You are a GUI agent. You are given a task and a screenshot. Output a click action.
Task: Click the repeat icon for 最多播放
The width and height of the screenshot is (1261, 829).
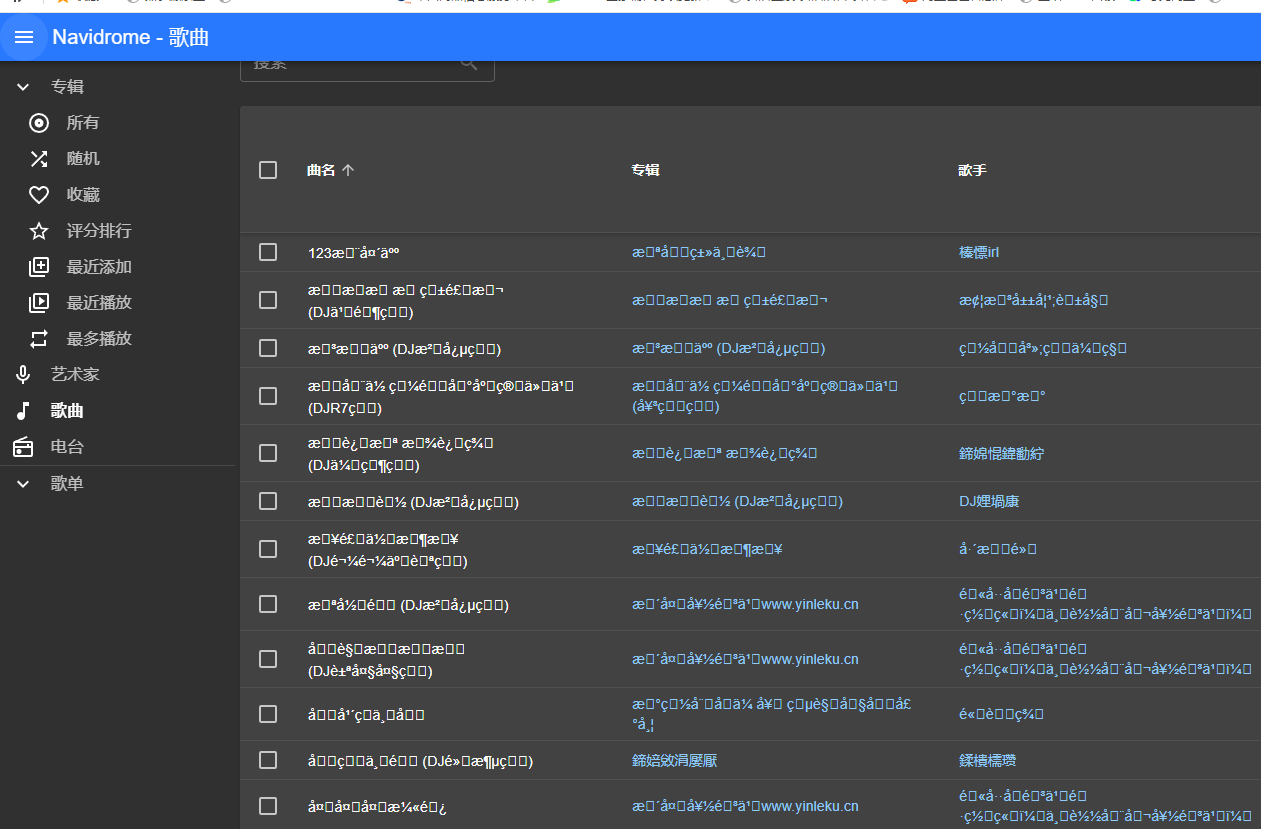coord(39,339)
